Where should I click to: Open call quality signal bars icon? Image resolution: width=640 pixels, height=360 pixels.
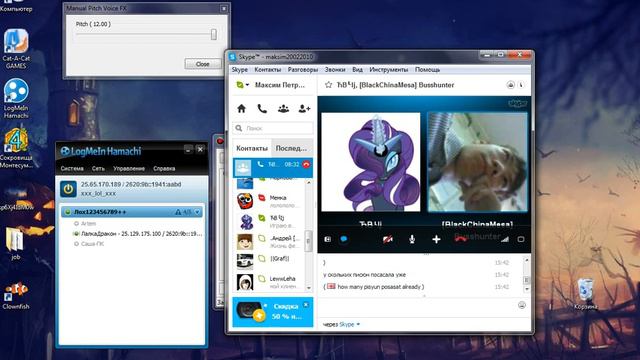505,239
